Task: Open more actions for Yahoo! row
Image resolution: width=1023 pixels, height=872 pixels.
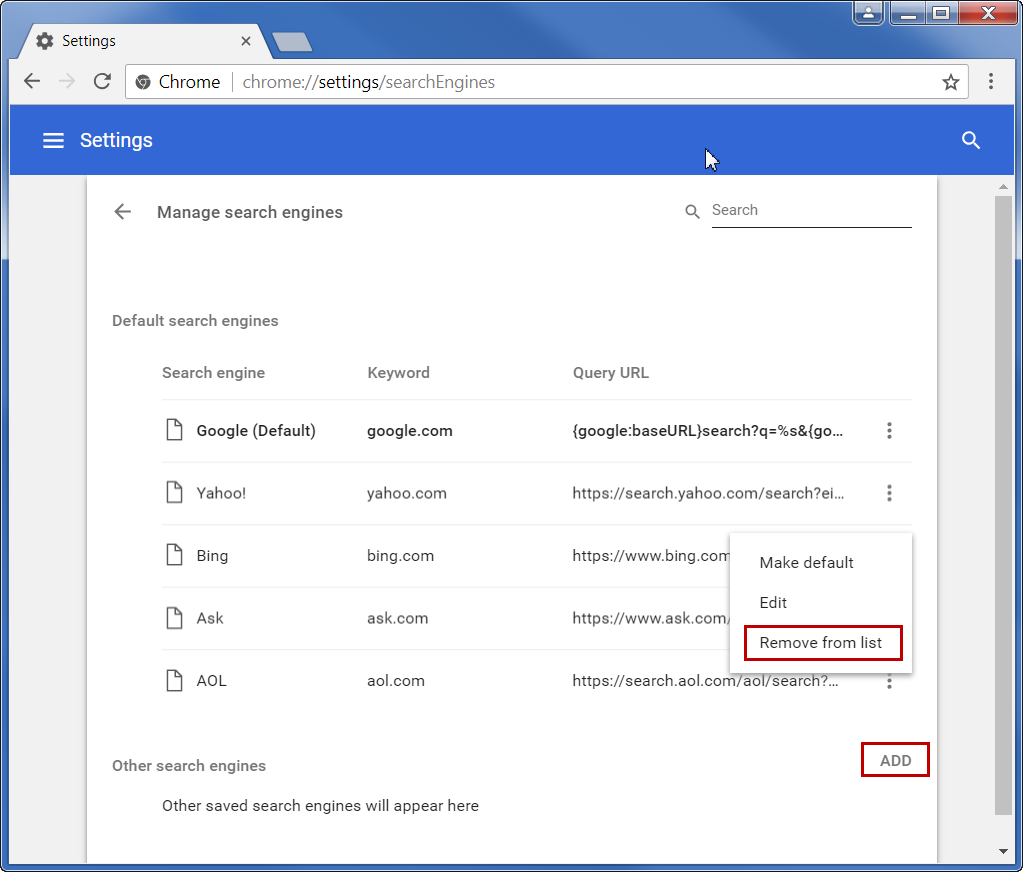Action: point(888,493)
